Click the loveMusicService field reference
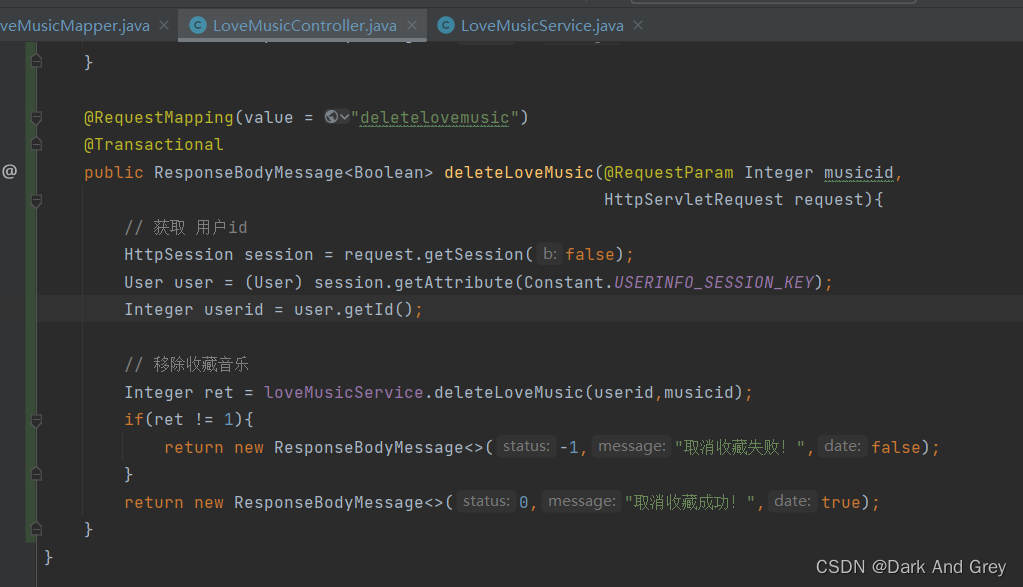Viewport: 1023px width, 587px height. pyautogui.click(x=344, y=392)
